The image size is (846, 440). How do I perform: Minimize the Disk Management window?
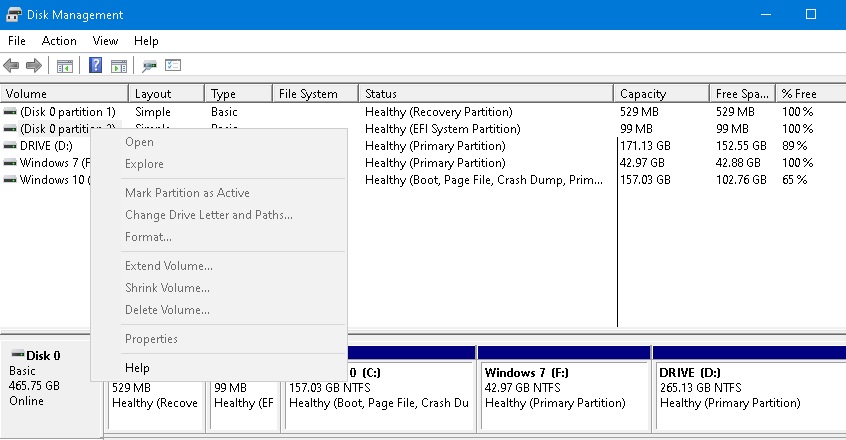coord(766,15)
